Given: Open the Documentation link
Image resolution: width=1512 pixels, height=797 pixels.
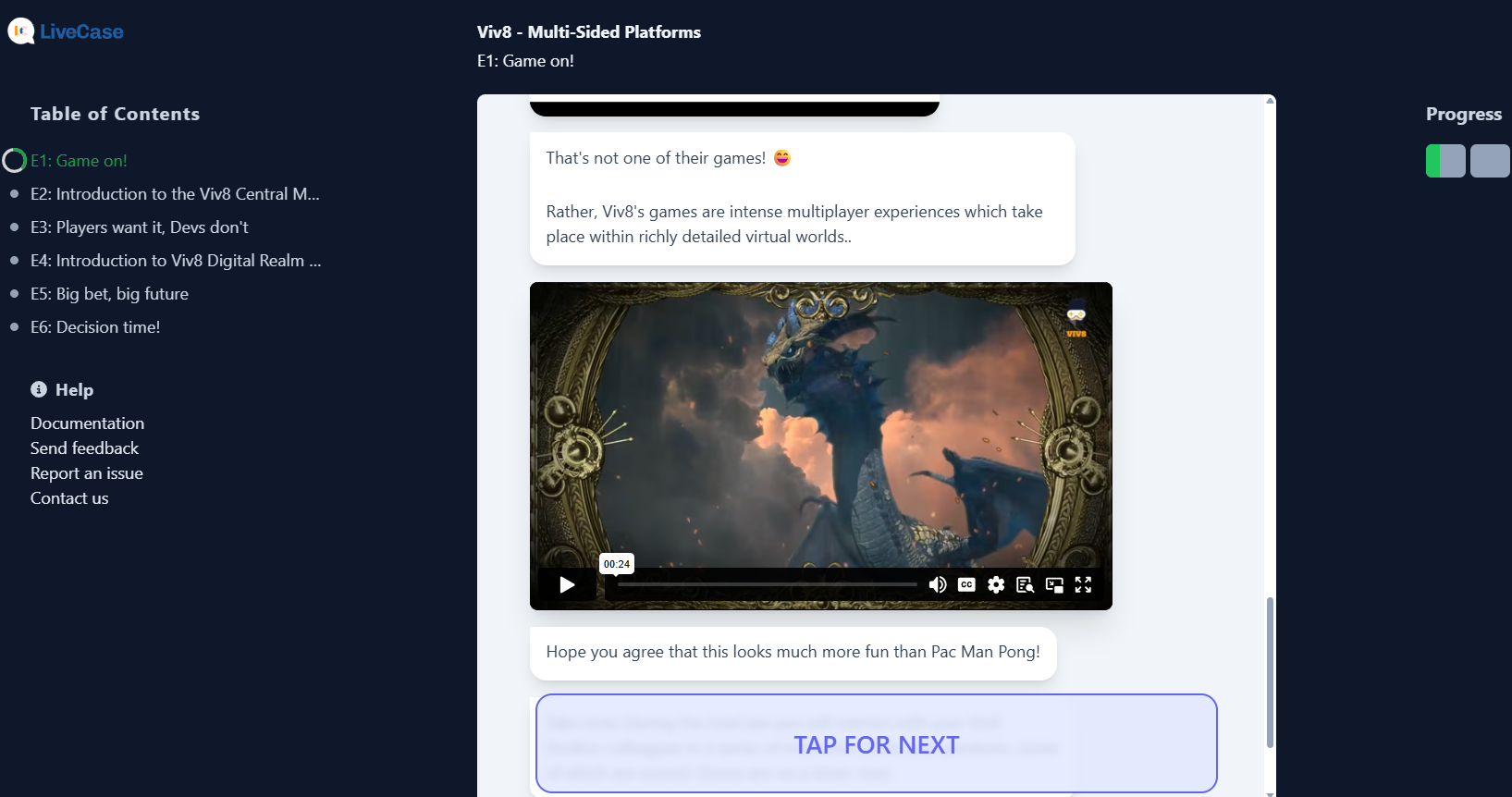Looking at the screenshot, I should [87, 423].
